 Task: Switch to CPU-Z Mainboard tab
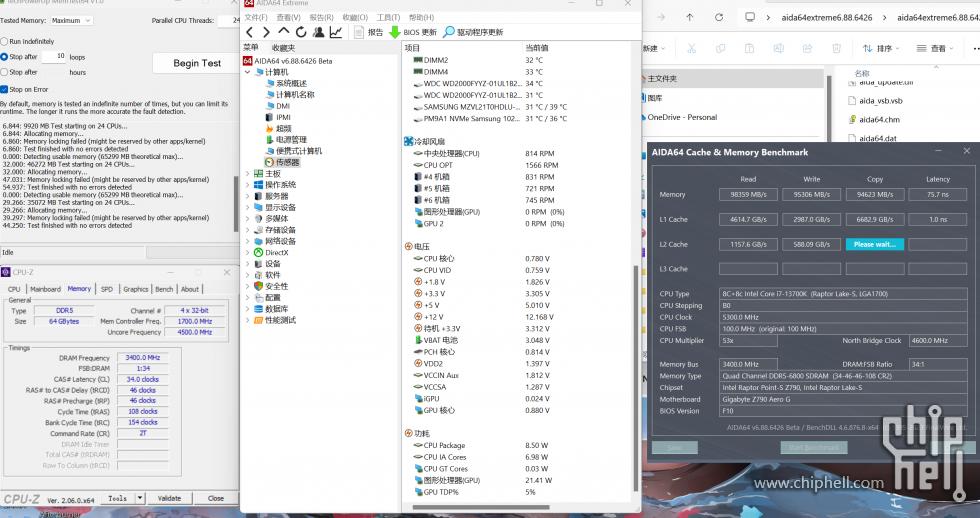click(x=46, y=289)
